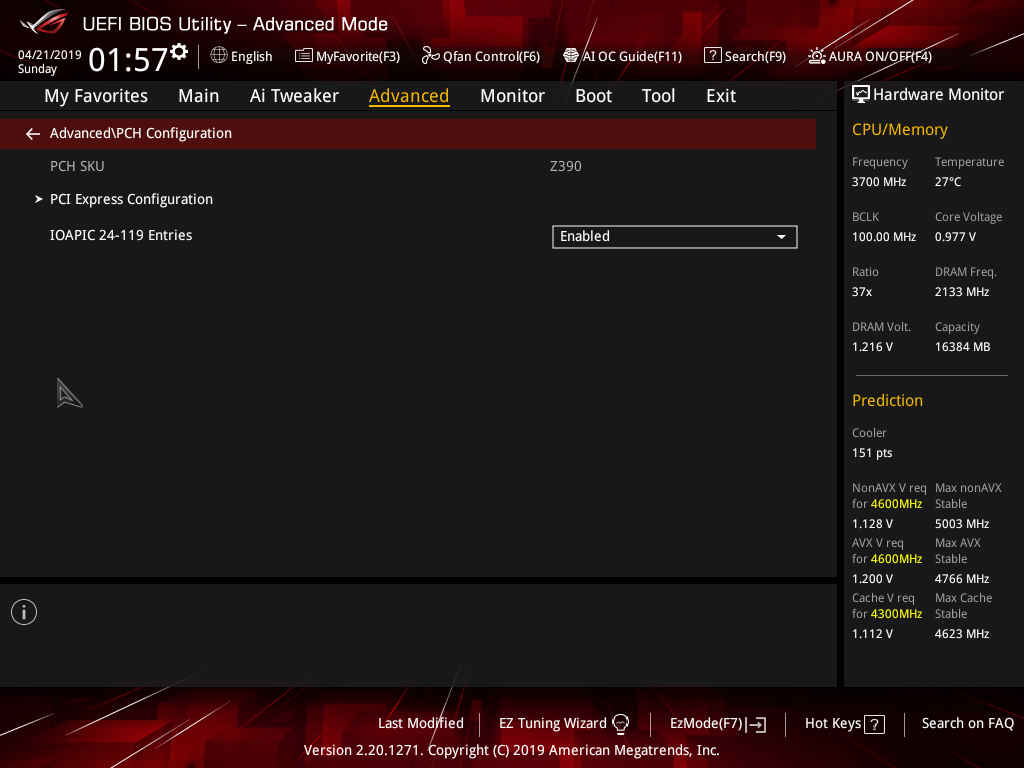Click the Search question mark icon
Screen dimensions: 1024x768
pyautogui.click(x=712, y=56)
